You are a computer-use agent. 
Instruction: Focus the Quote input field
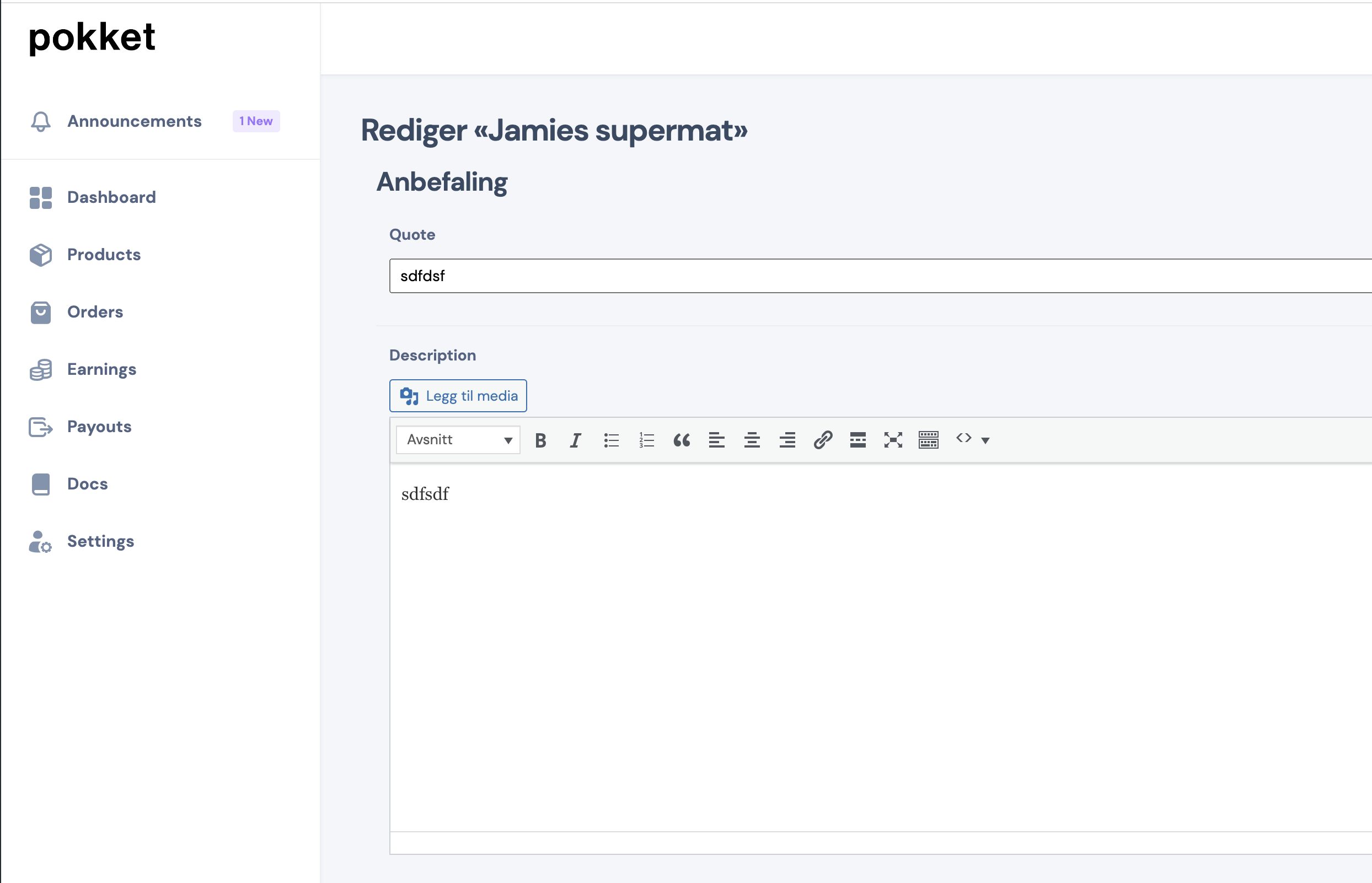pos(881,276)
